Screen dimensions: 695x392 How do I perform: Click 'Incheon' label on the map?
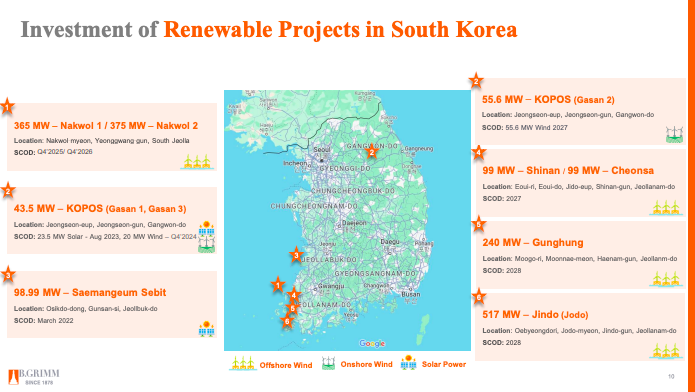[296, 163]
